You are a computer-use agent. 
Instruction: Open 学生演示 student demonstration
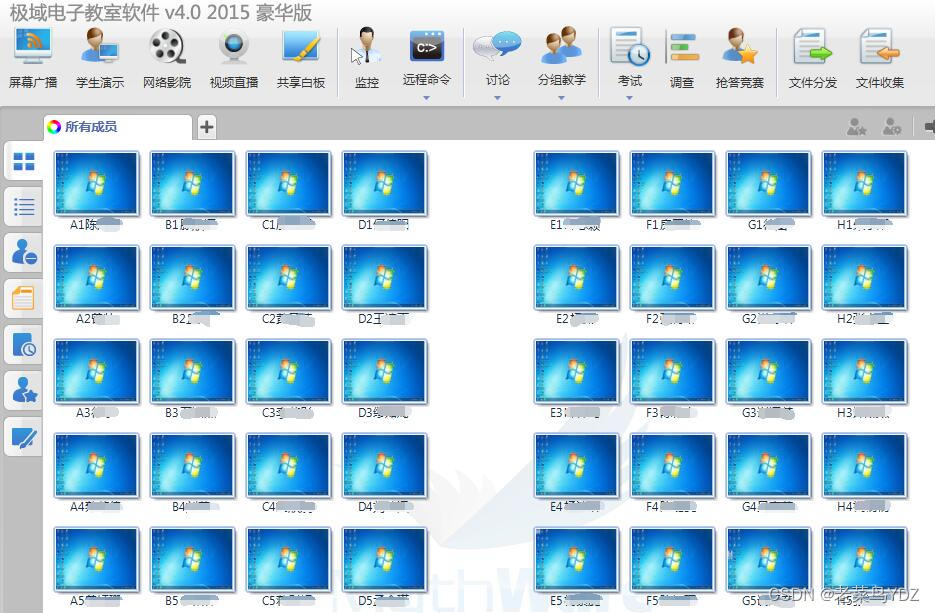click(100, 58)
